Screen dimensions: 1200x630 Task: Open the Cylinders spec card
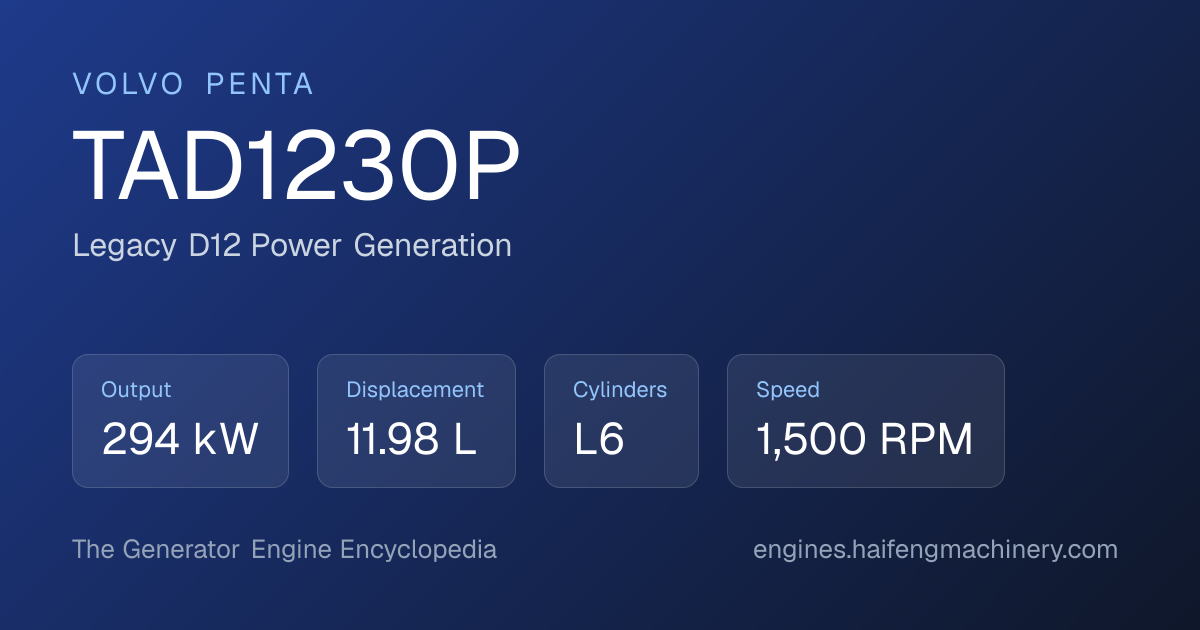pos(621,421)
